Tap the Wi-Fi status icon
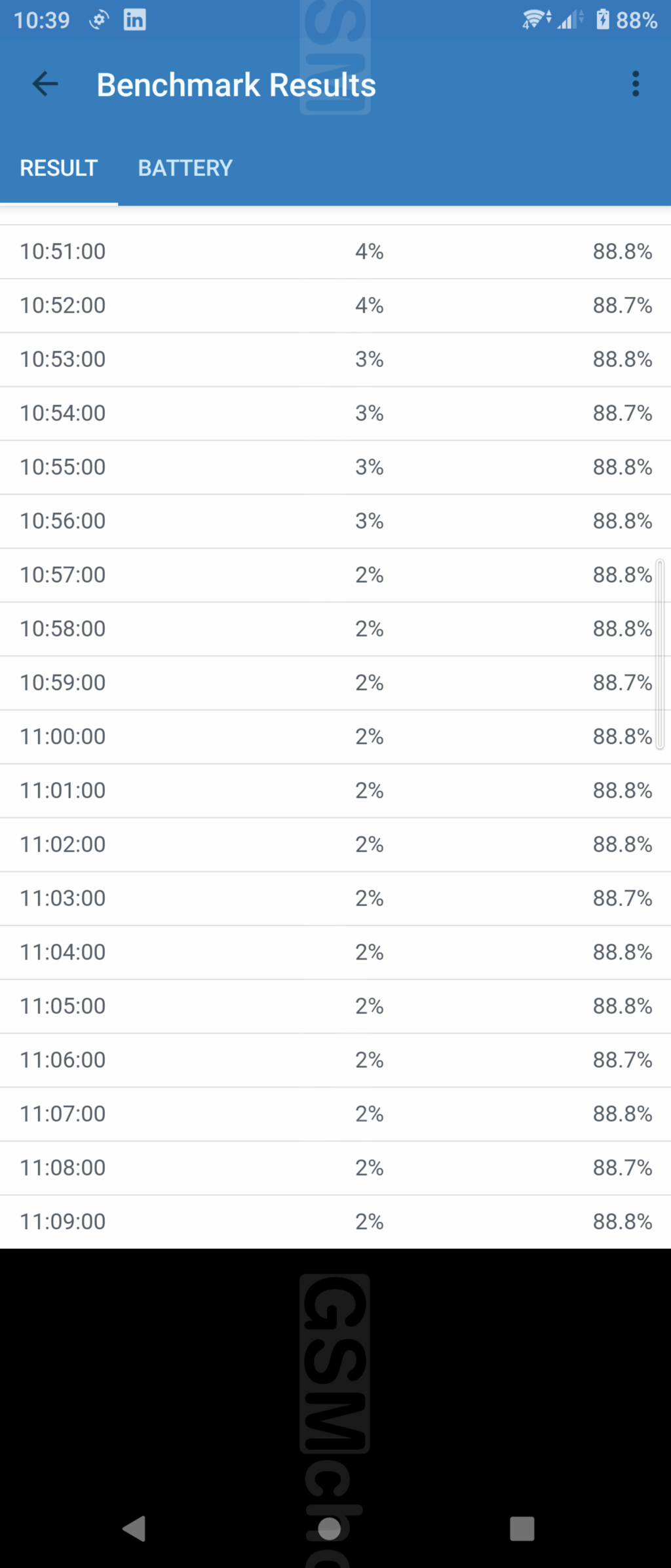671x1568 pixels. pos(535,20)
